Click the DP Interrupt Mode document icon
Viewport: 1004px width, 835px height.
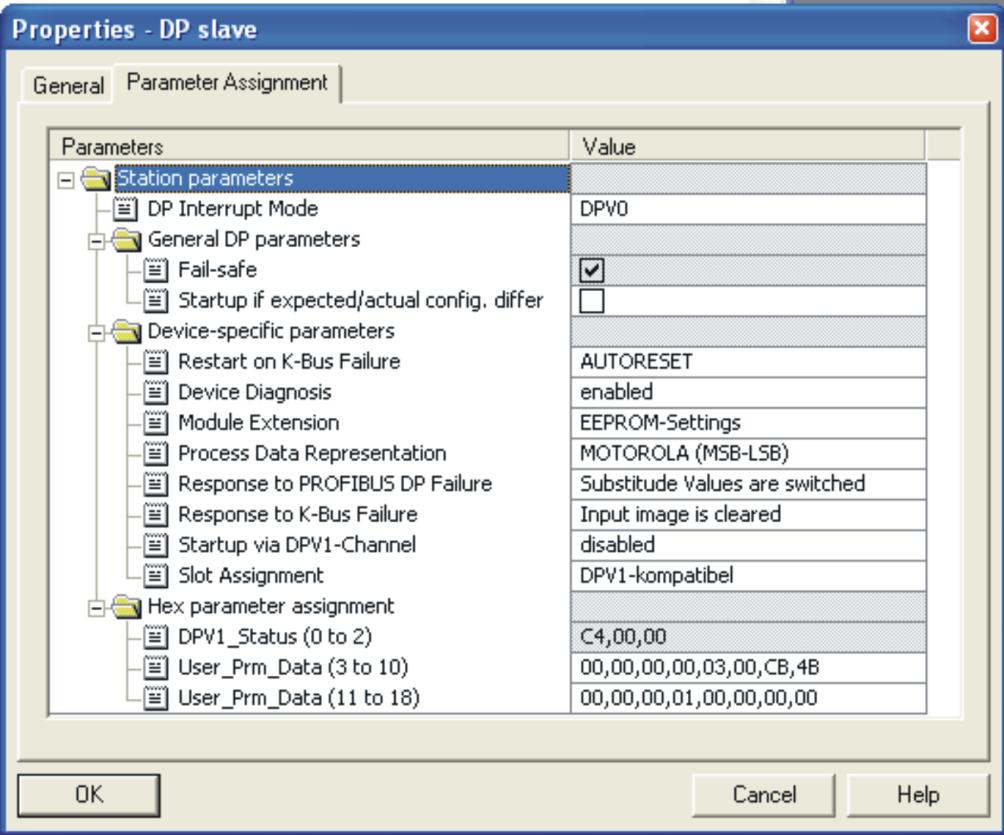tap(124, 209)
